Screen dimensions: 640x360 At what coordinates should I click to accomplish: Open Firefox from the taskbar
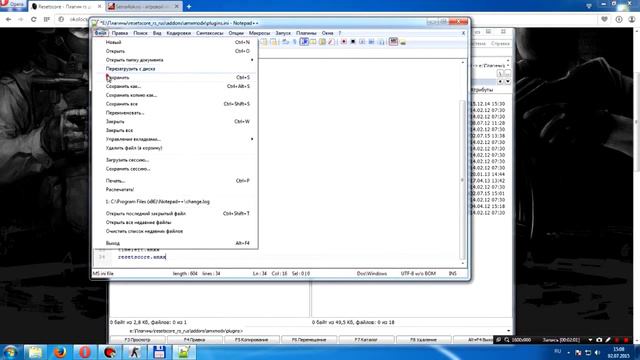[x=60, y=352]
